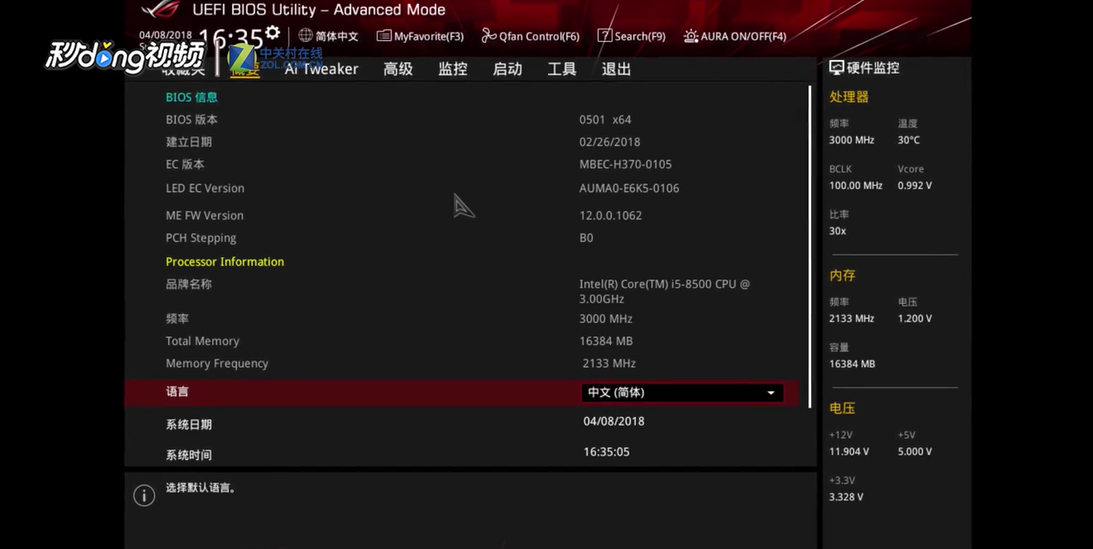The height and width of the screenshot is (549, 1093).
Task: Click the Qfan Control fan icon
Action: 489,36
